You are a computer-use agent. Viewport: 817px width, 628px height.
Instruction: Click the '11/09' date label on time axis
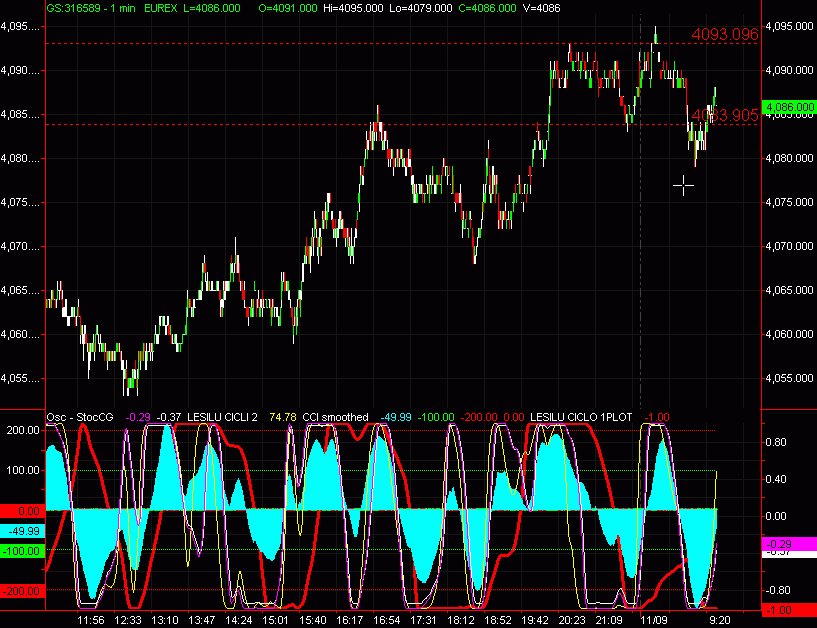654,620
